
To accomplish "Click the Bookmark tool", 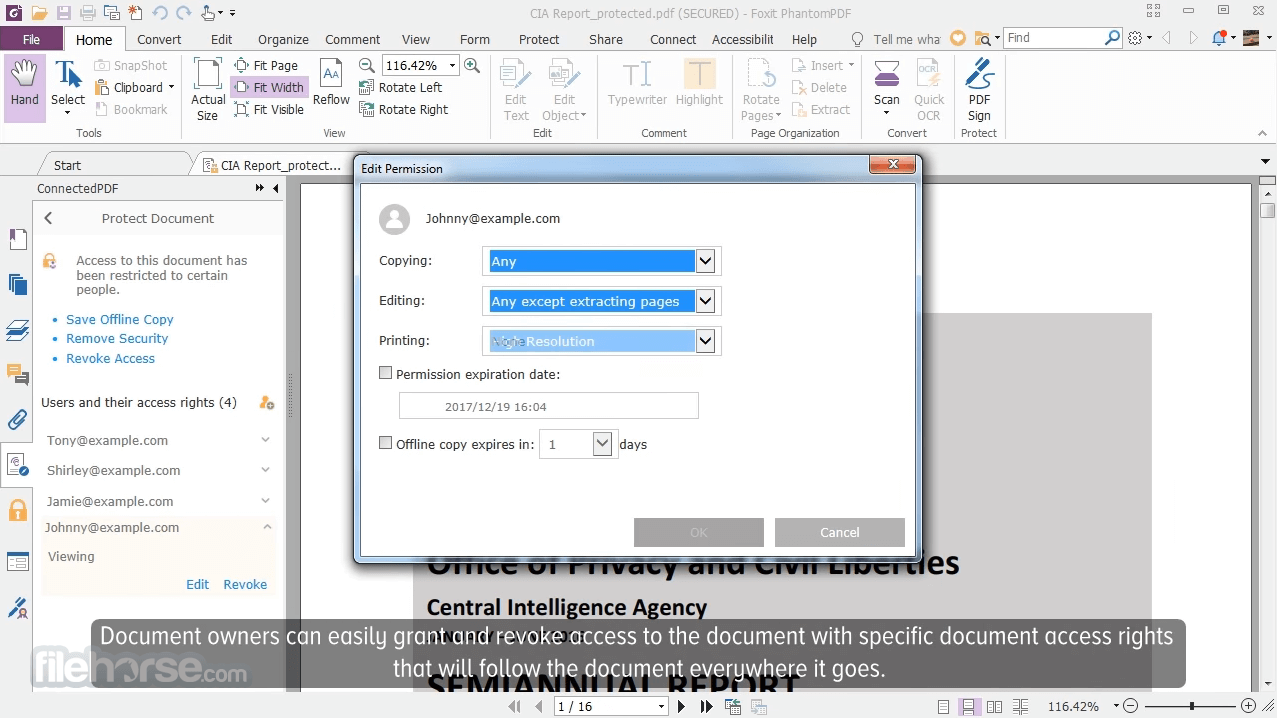I will point(131,109).
